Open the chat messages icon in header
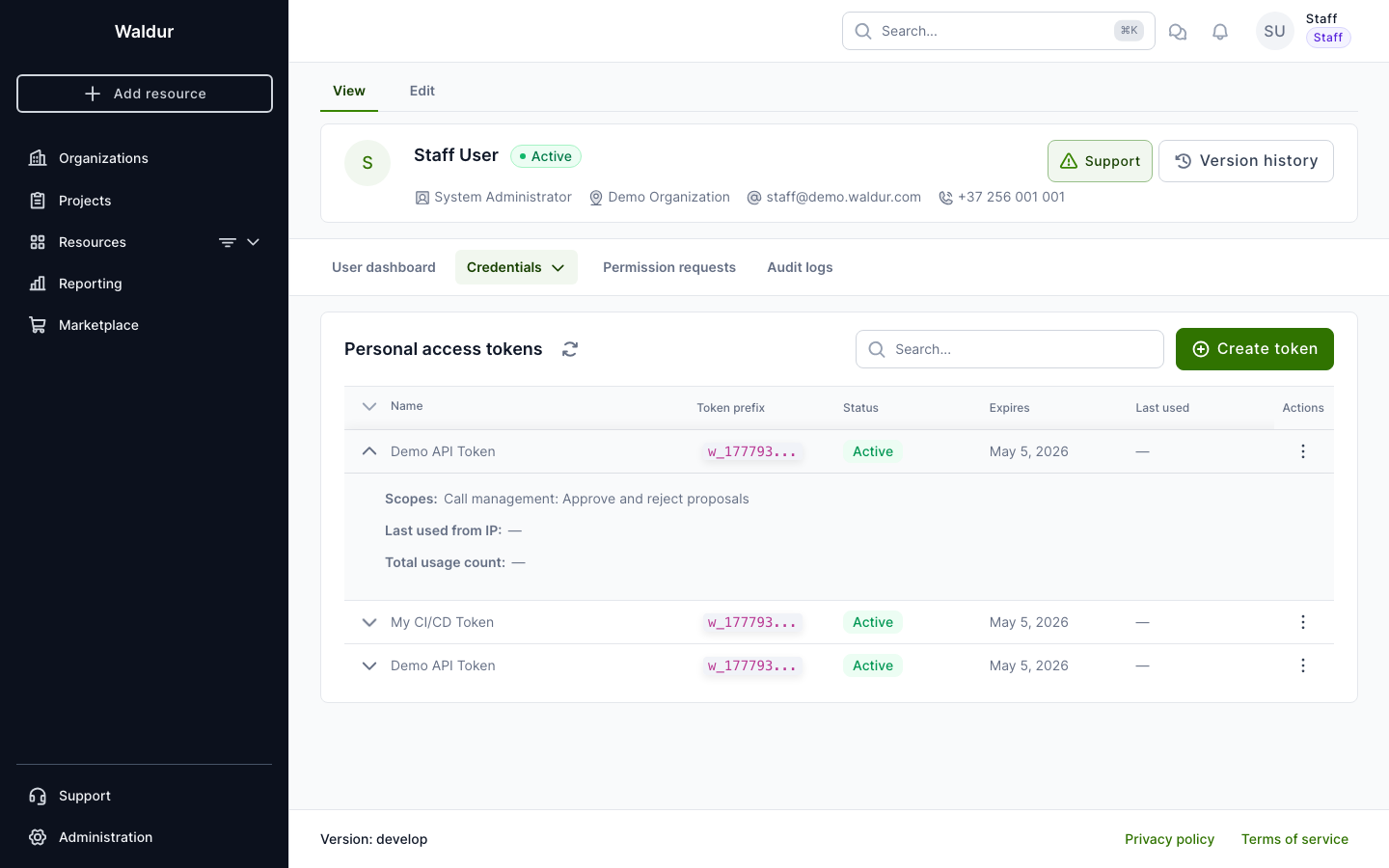Image resolution: width=1389 pixels, height=868 pixels. point(1178,32)
